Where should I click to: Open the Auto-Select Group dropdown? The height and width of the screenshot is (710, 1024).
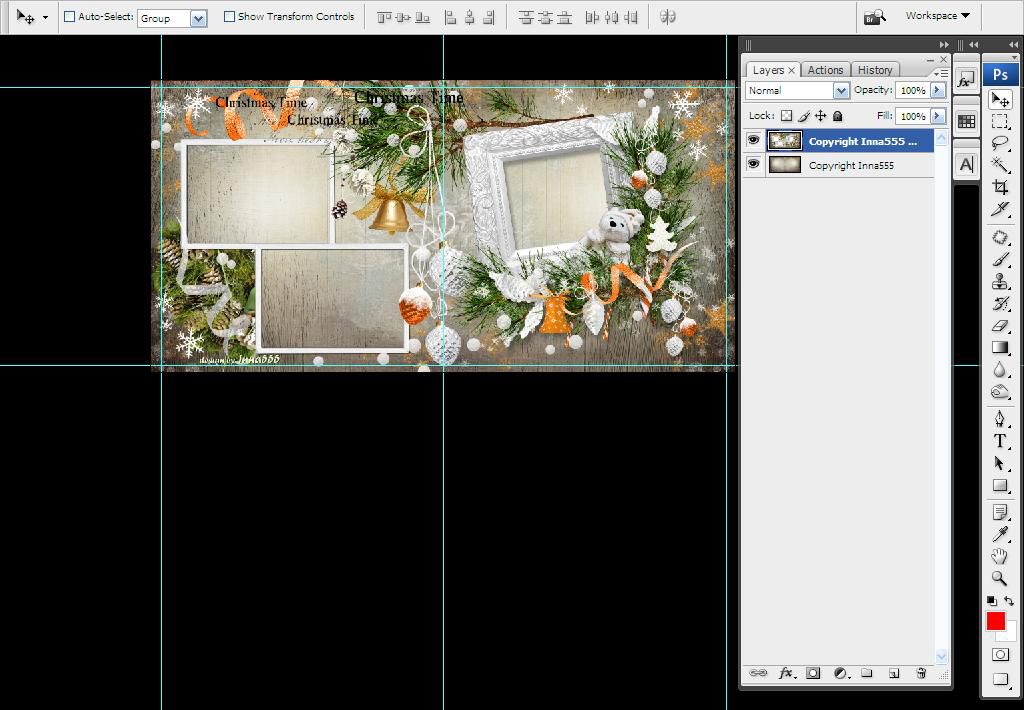[199, 18]
